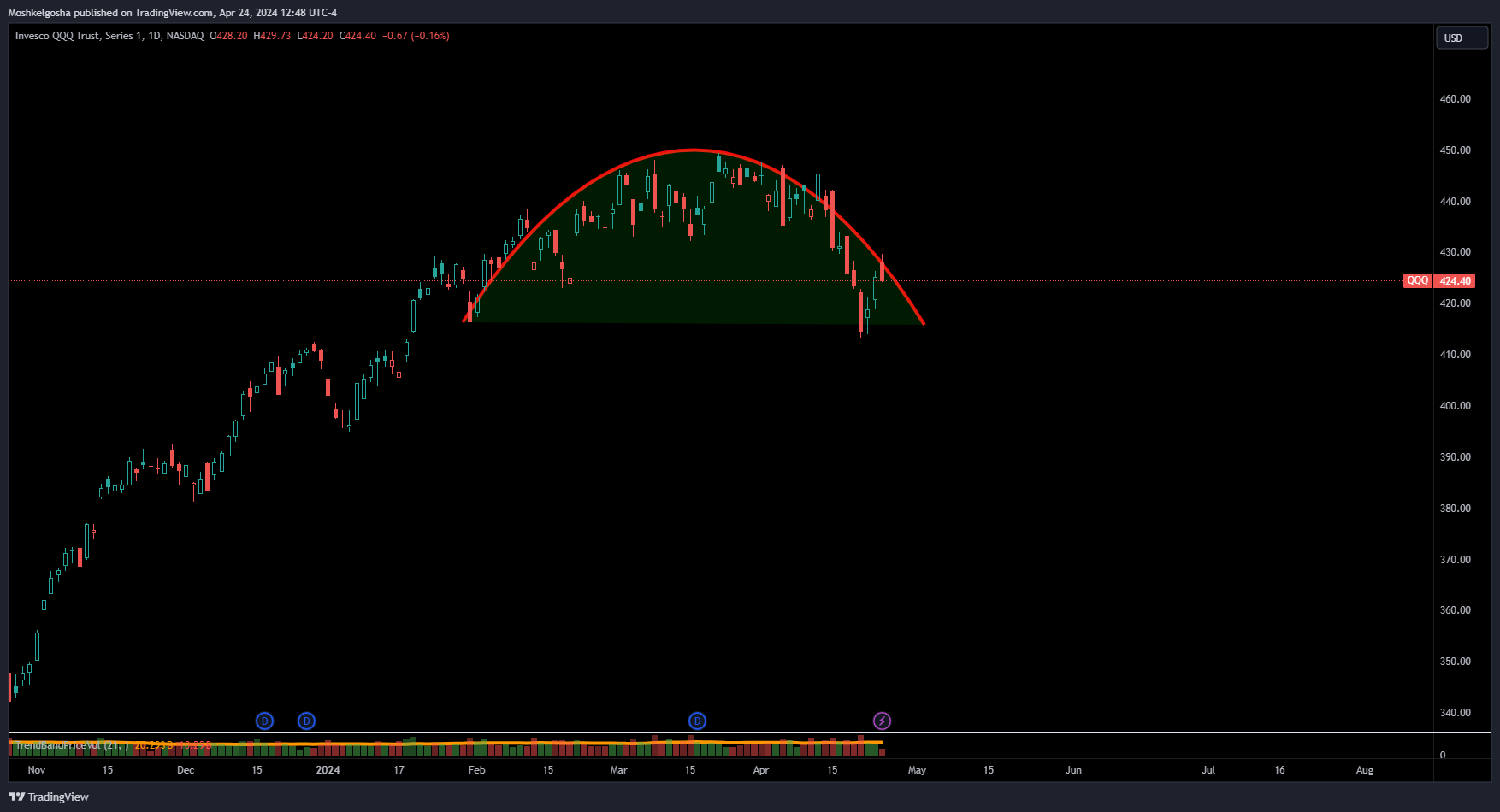Click the Moshkelgosha published header text
The width and height of the screenshot is (1500, 812).
[x=172, y=13]
